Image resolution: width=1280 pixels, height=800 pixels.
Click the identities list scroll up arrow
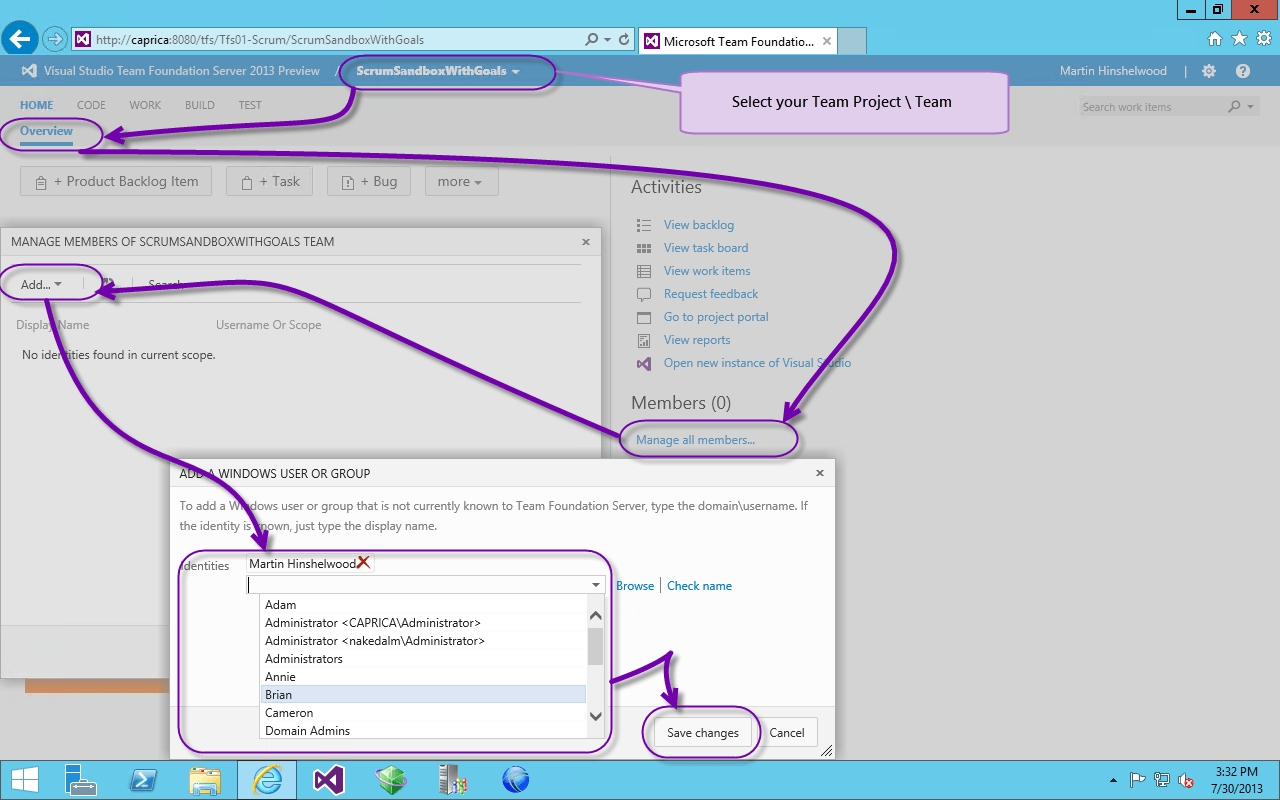[x=596, y=616]
